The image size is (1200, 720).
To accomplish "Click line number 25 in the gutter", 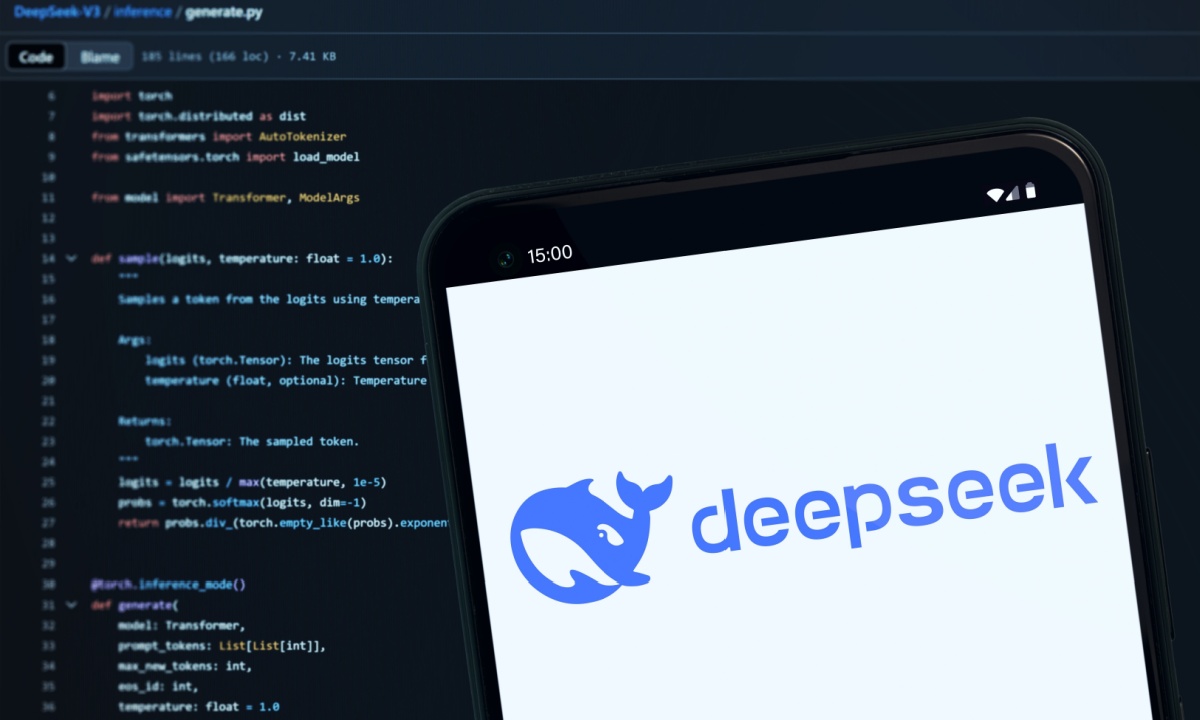I will (49, 482).
